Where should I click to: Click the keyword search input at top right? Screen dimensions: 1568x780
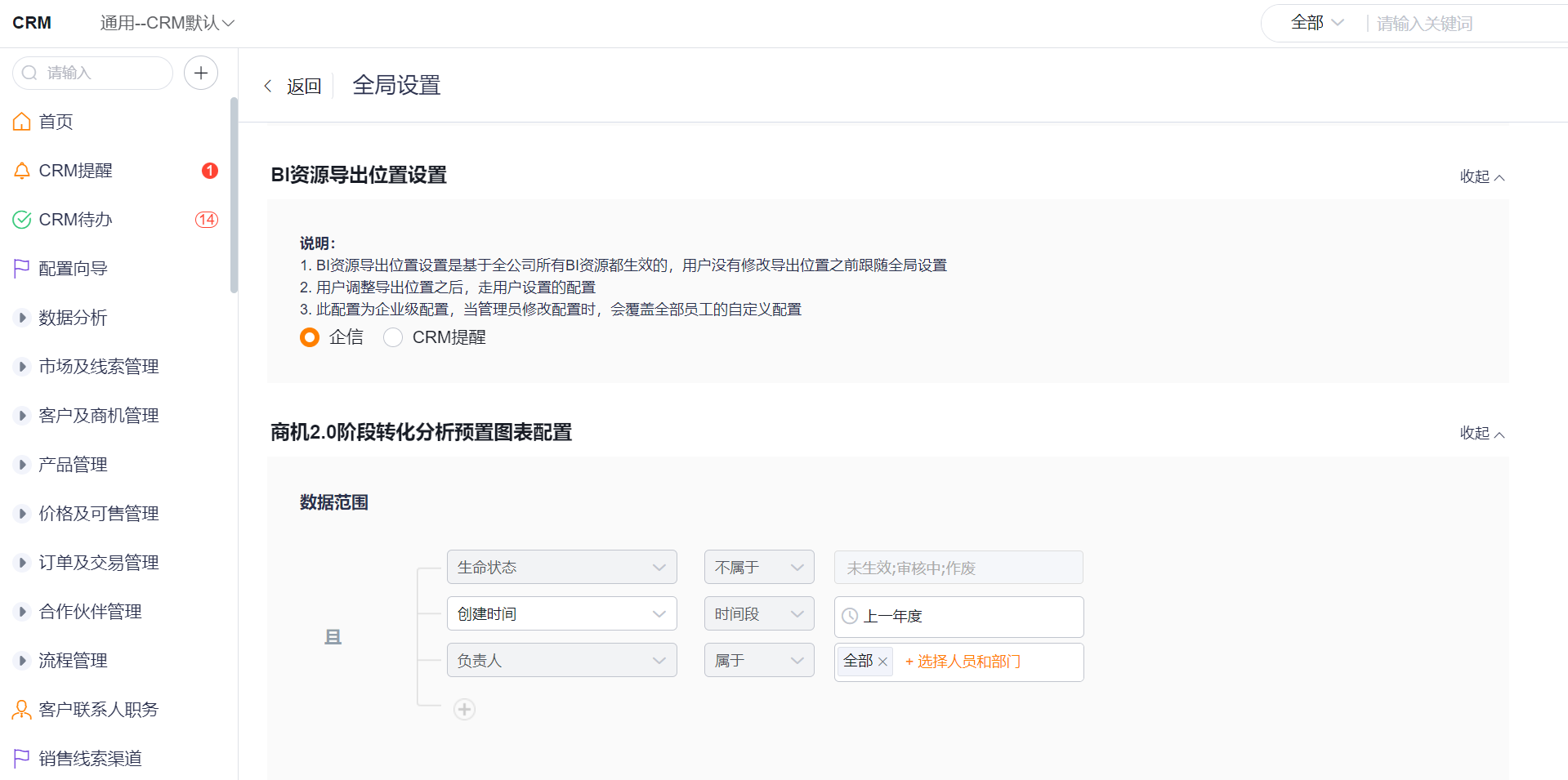tap(1454, 23)
